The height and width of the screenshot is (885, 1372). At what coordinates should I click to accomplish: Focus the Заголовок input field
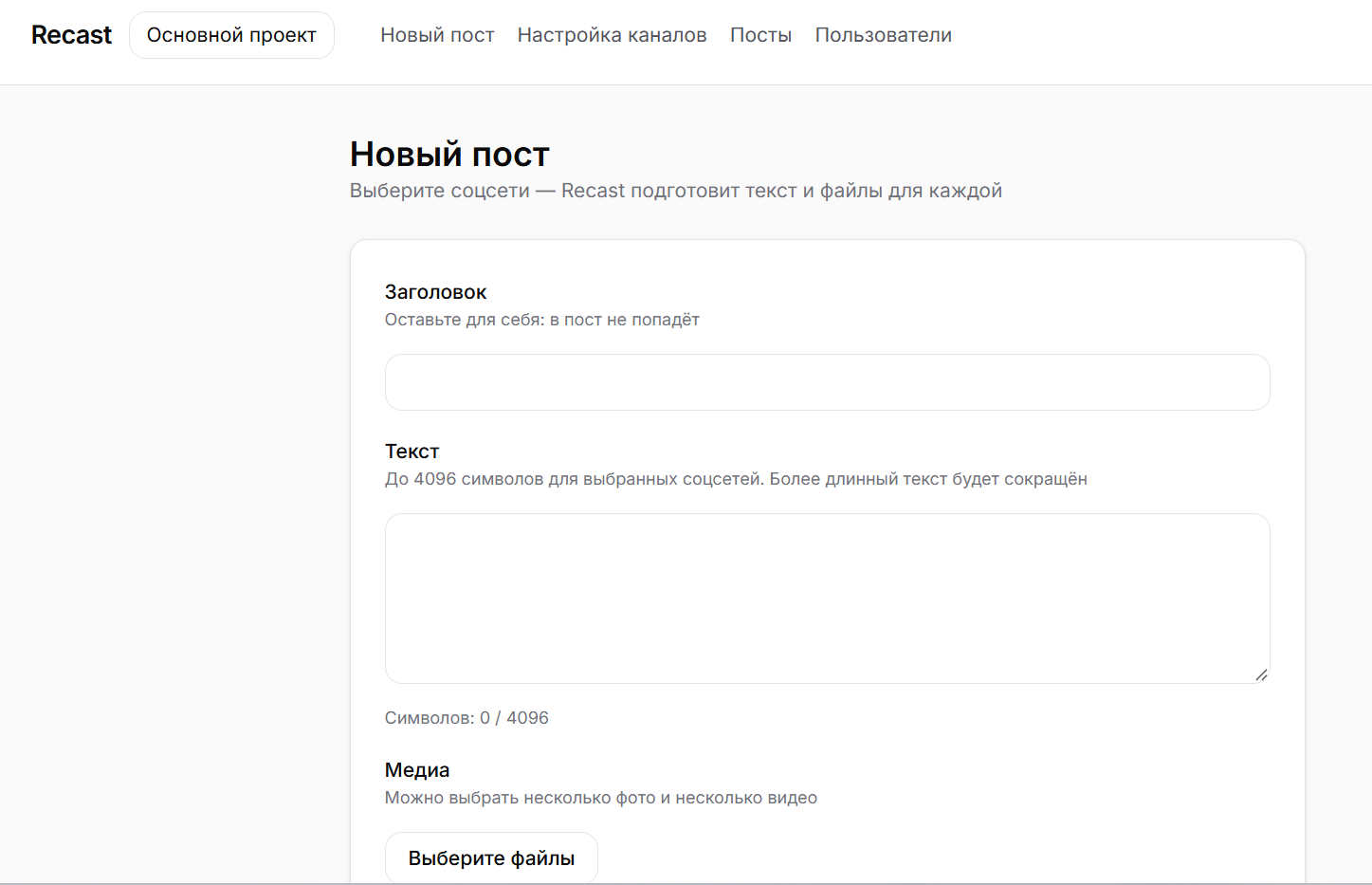click(827, 382)
